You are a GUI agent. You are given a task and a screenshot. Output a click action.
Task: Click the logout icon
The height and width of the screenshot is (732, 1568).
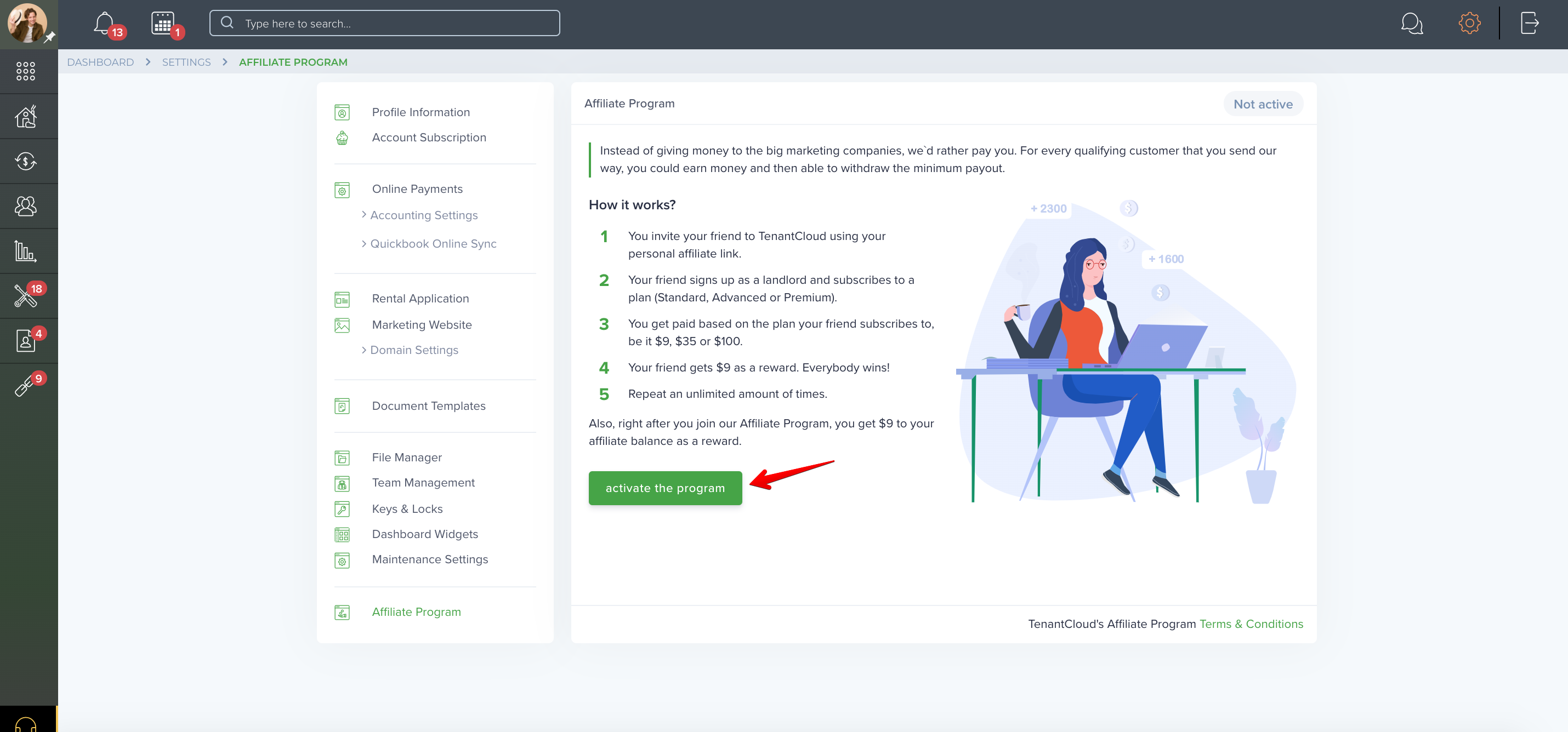click(x=1529, y=23)
